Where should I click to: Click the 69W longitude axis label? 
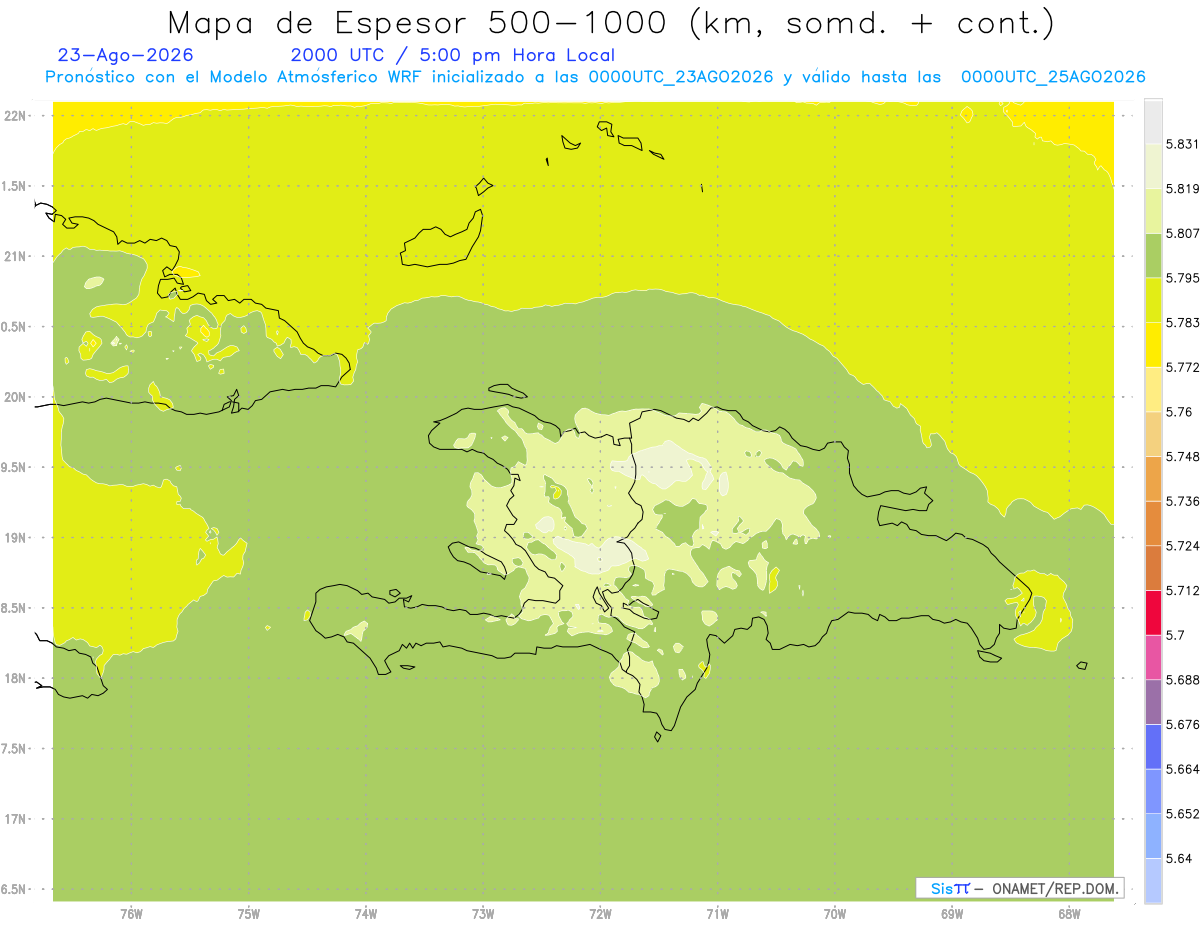[x=952, y=914]
